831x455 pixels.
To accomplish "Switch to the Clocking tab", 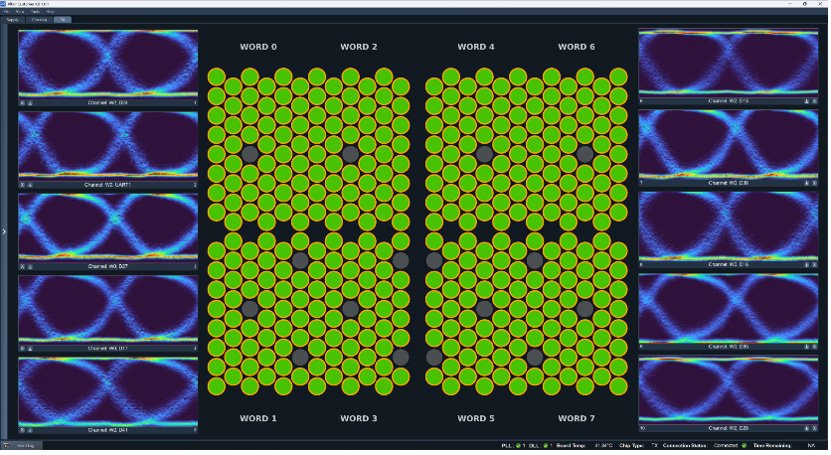I will [x=39, y=19].
